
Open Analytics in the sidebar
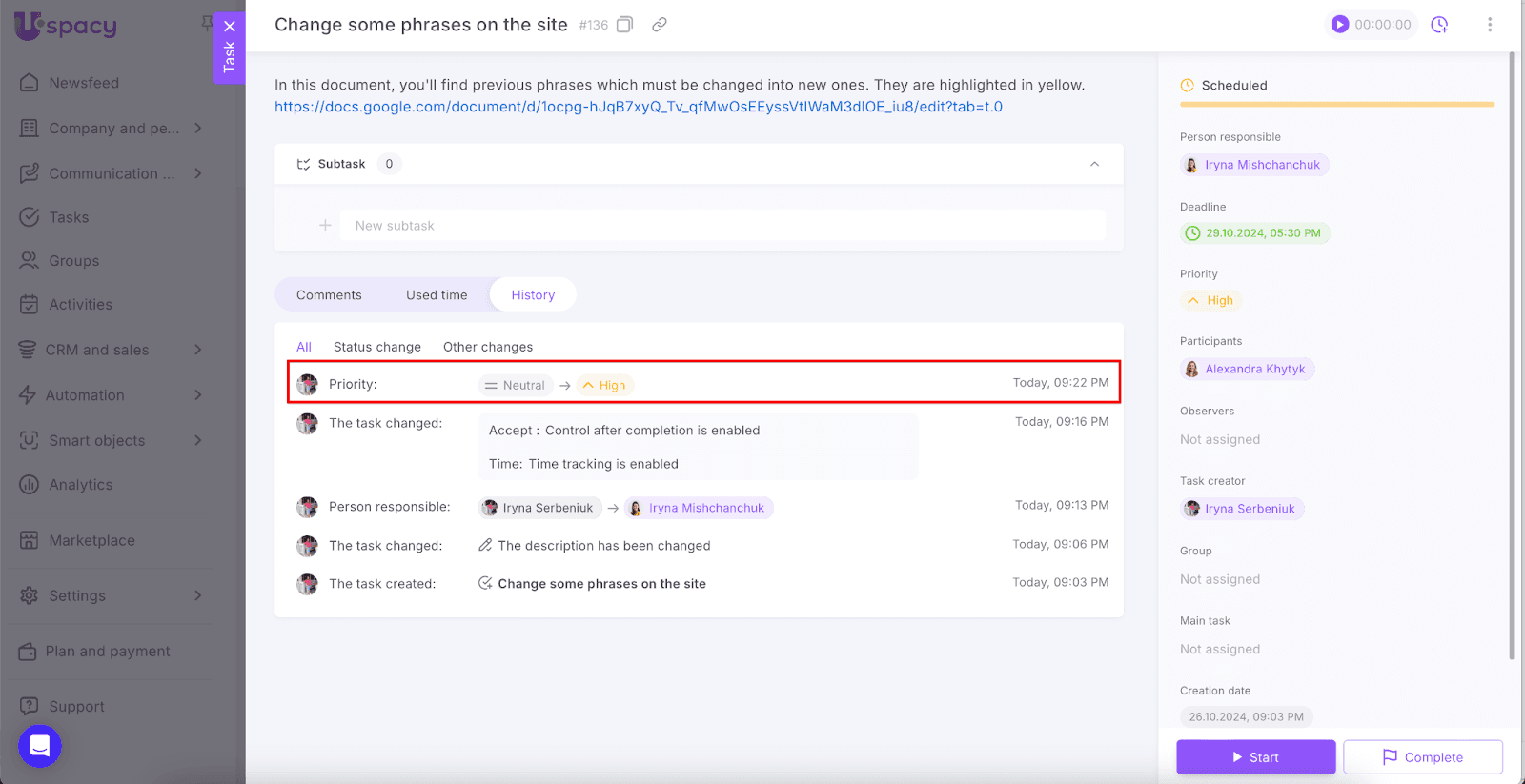tap(81, 485)
